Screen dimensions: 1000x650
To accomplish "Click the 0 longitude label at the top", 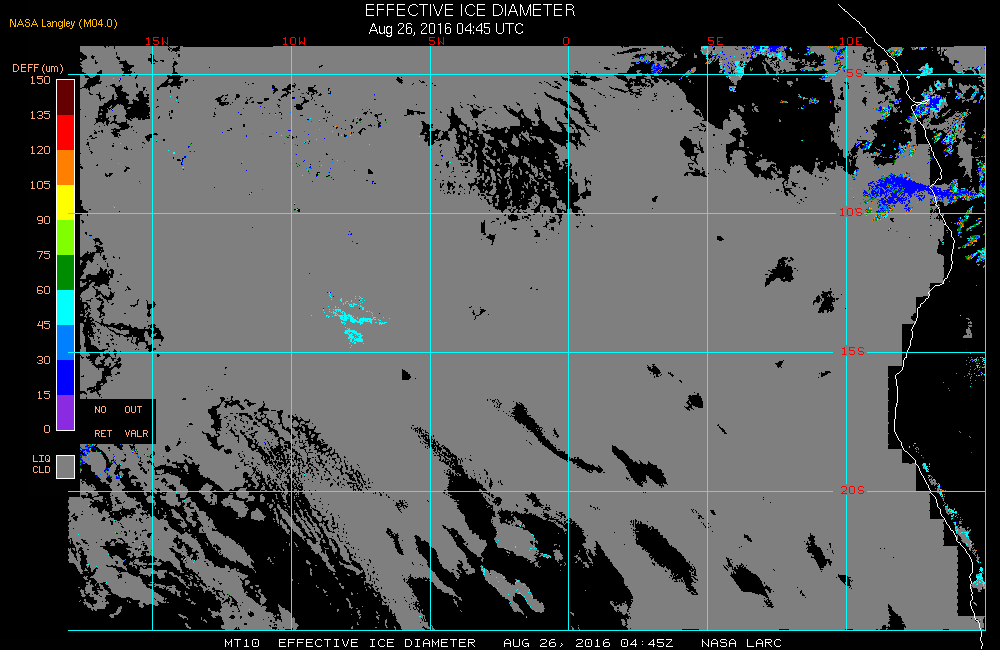I will (x=566, y=41).
